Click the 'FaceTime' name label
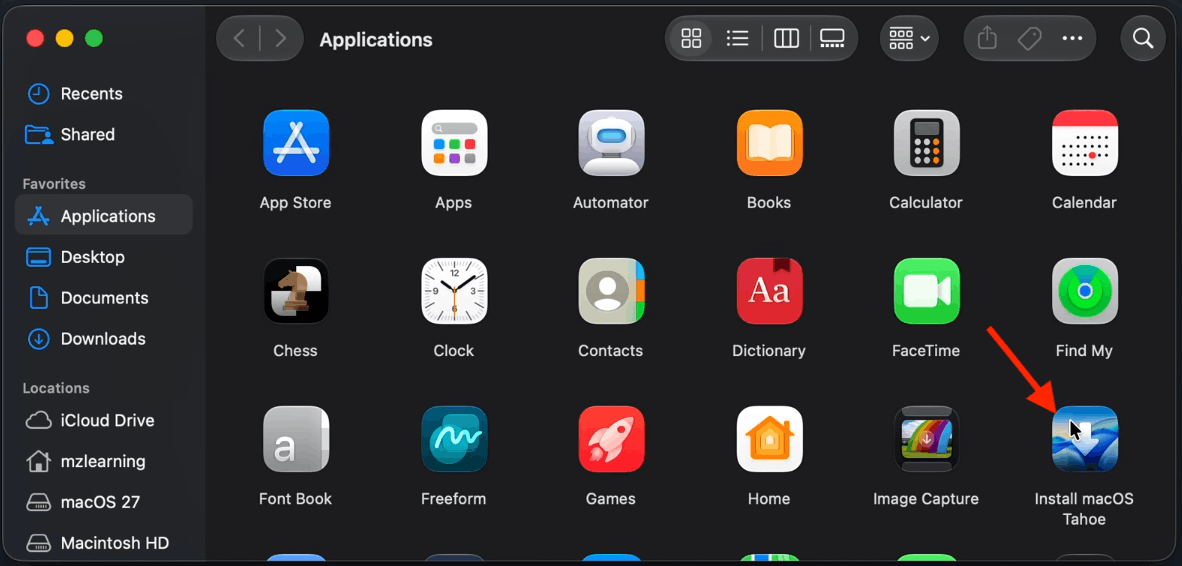 (x=926, y=350)
